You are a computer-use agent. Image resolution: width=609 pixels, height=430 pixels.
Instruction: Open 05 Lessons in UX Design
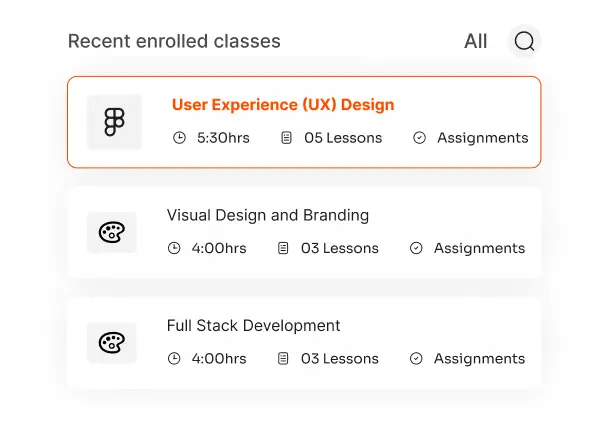(343, 138)
